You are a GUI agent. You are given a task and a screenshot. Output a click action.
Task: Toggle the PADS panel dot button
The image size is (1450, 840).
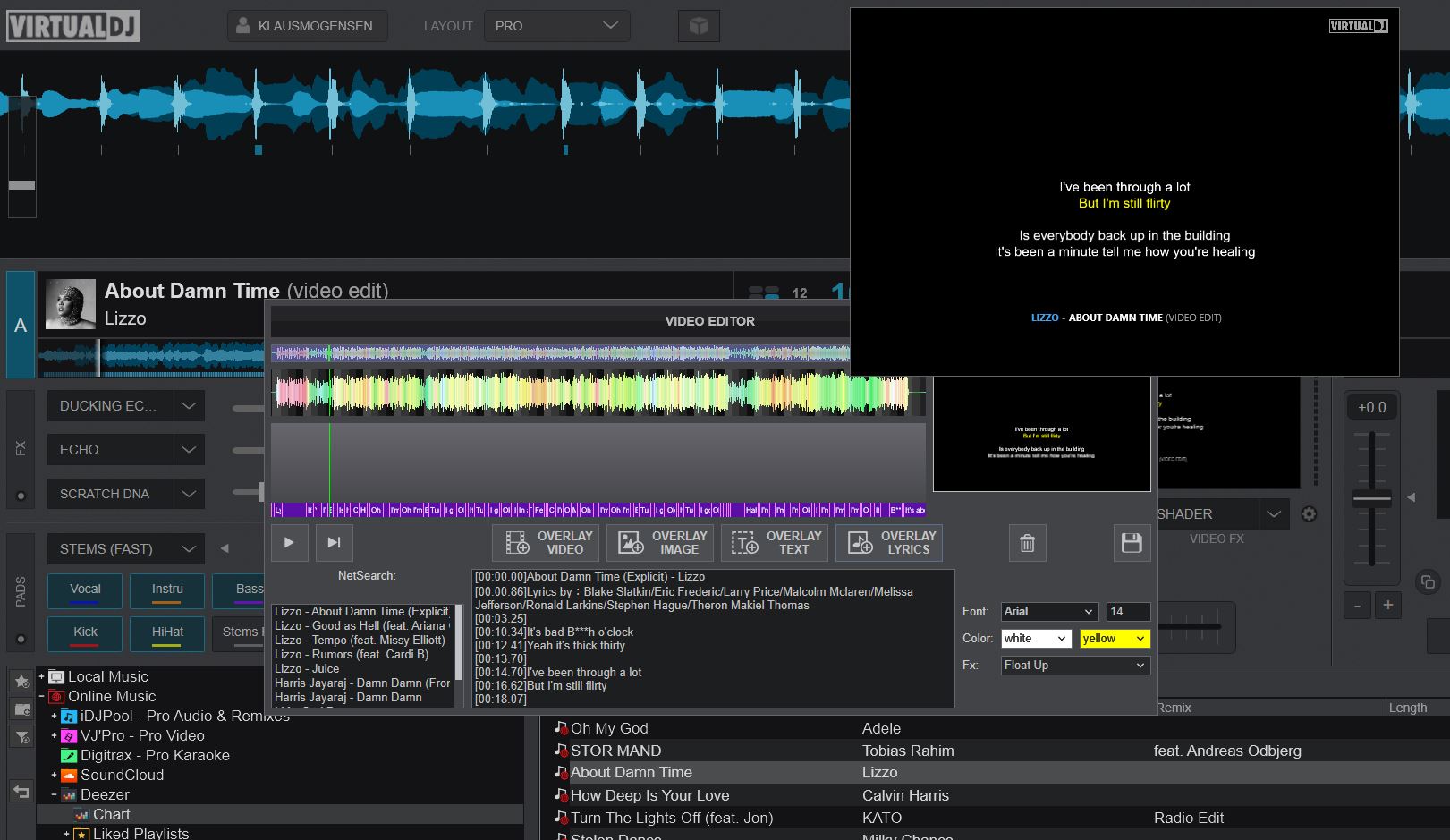coord(21,639)
